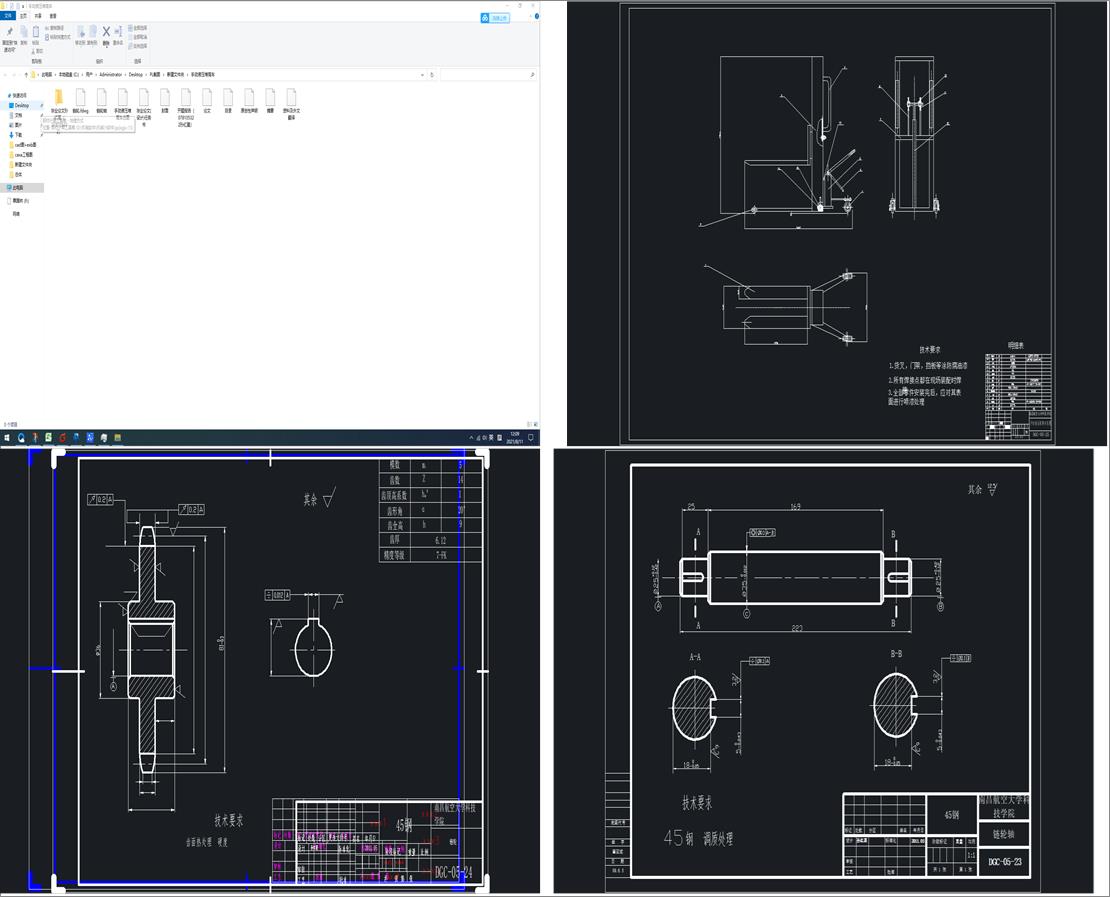Switch to the Share ribbon tab
Viewport: 1110px width, 897px height.
pyautogui.click(x=38, y=16)
